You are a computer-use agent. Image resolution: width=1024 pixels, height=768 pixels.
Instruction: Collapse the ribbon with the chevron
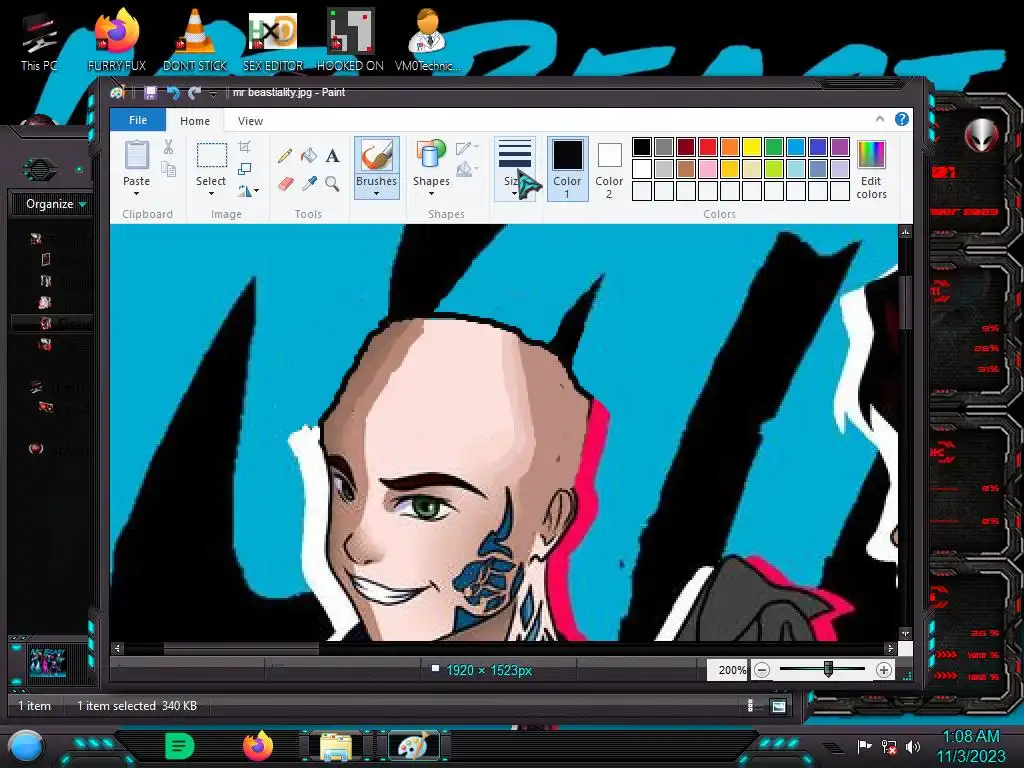click(x=880, y=119)
